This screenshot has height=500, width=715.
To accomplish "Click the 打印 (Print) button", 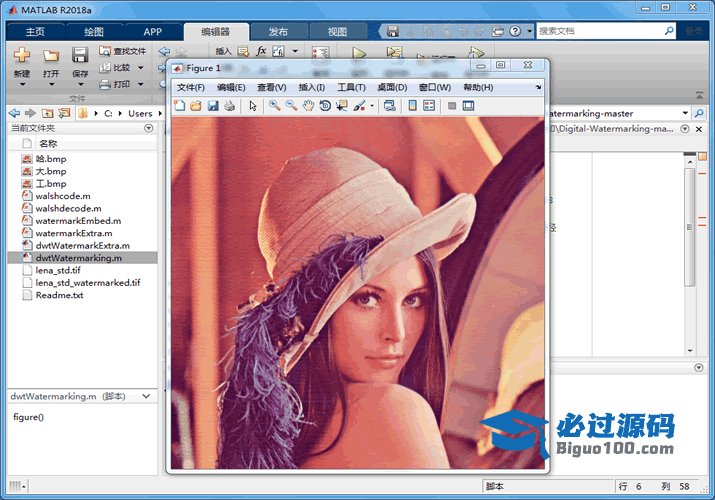I will (x=116, y=84).
